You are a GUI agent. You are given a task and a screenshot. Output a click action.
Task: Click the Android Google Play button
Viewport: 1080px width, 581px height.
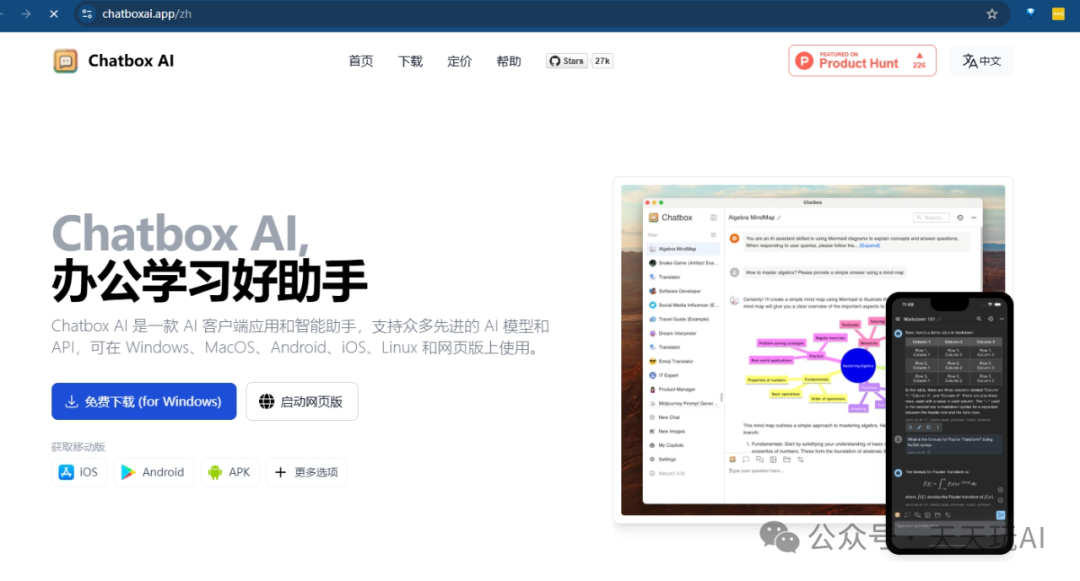point(153,472)
